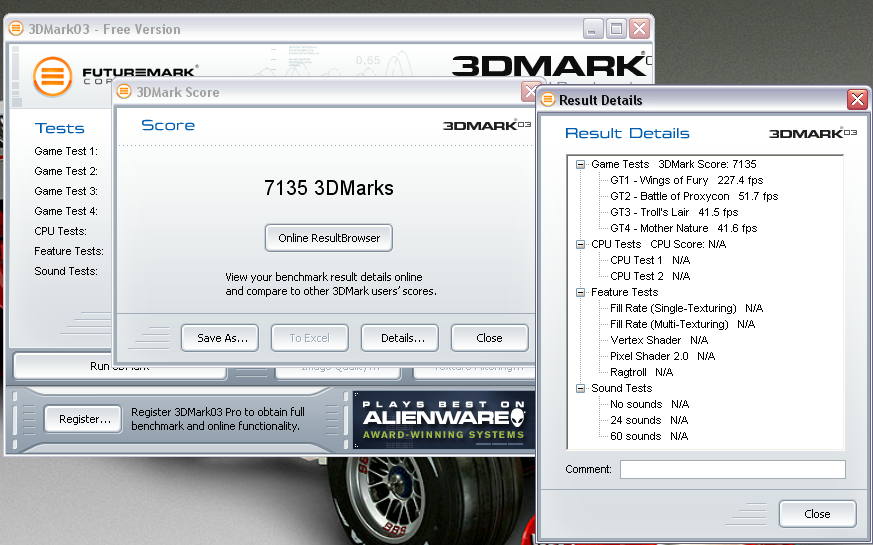Select GT3 - Troll's Lair row
Screen dimensions: 873x545
(x=674, y=212)
